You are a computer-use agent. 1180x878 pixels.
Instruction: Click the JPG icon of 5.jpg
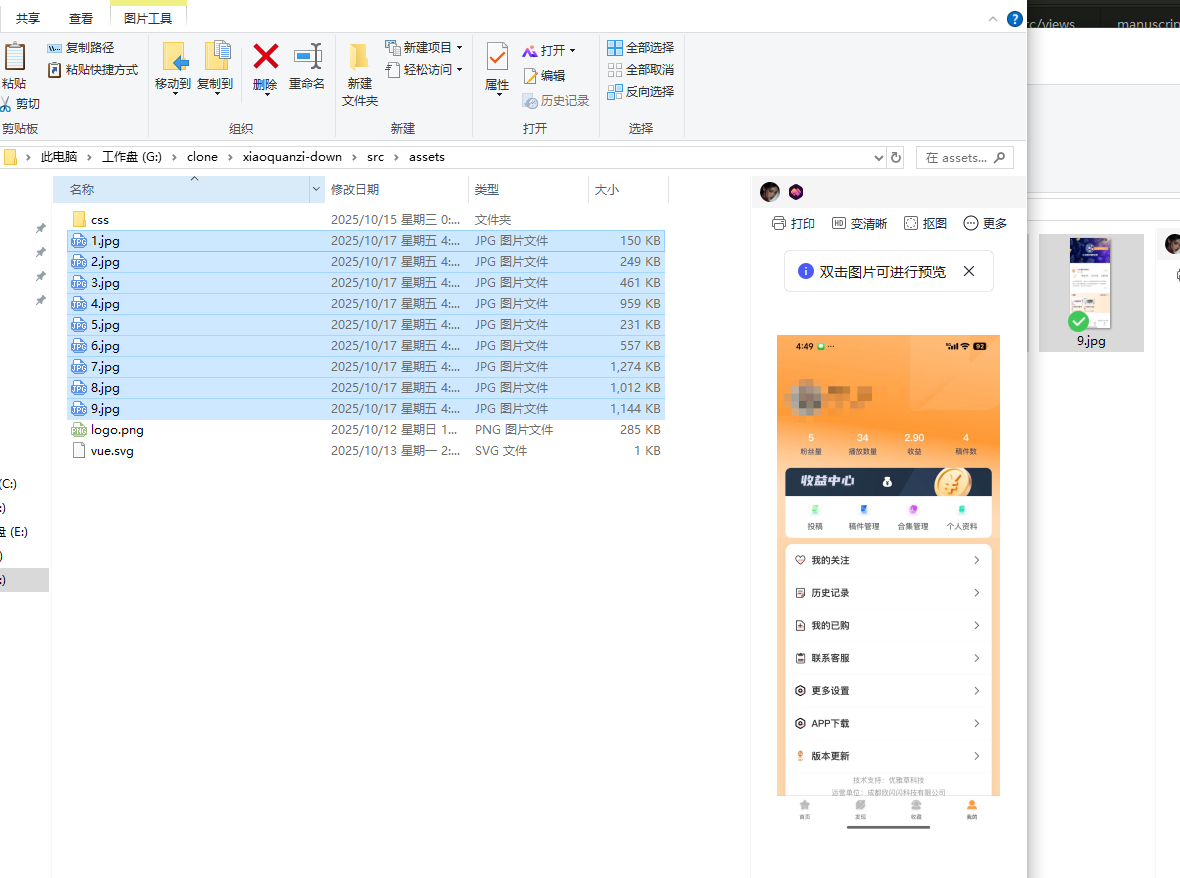point(79,325)
